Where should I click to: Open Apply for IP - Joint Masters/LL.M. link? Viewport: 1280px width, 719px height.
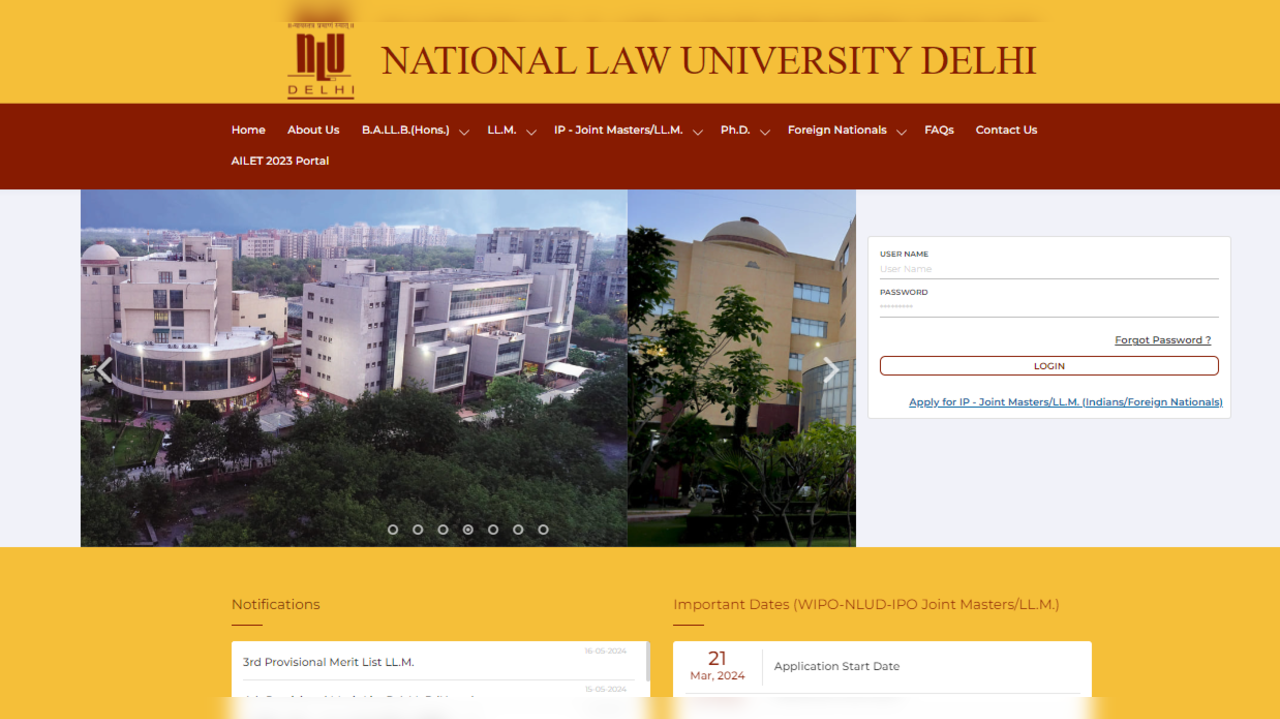(1065, 401)
